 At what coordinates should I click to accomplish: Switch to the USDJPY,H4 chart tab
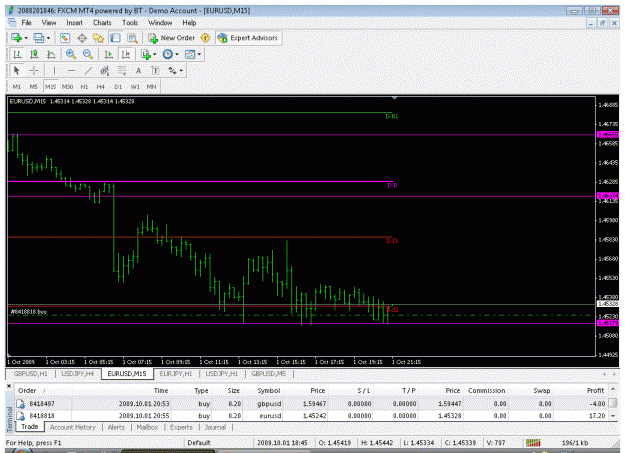click(78, 374)
